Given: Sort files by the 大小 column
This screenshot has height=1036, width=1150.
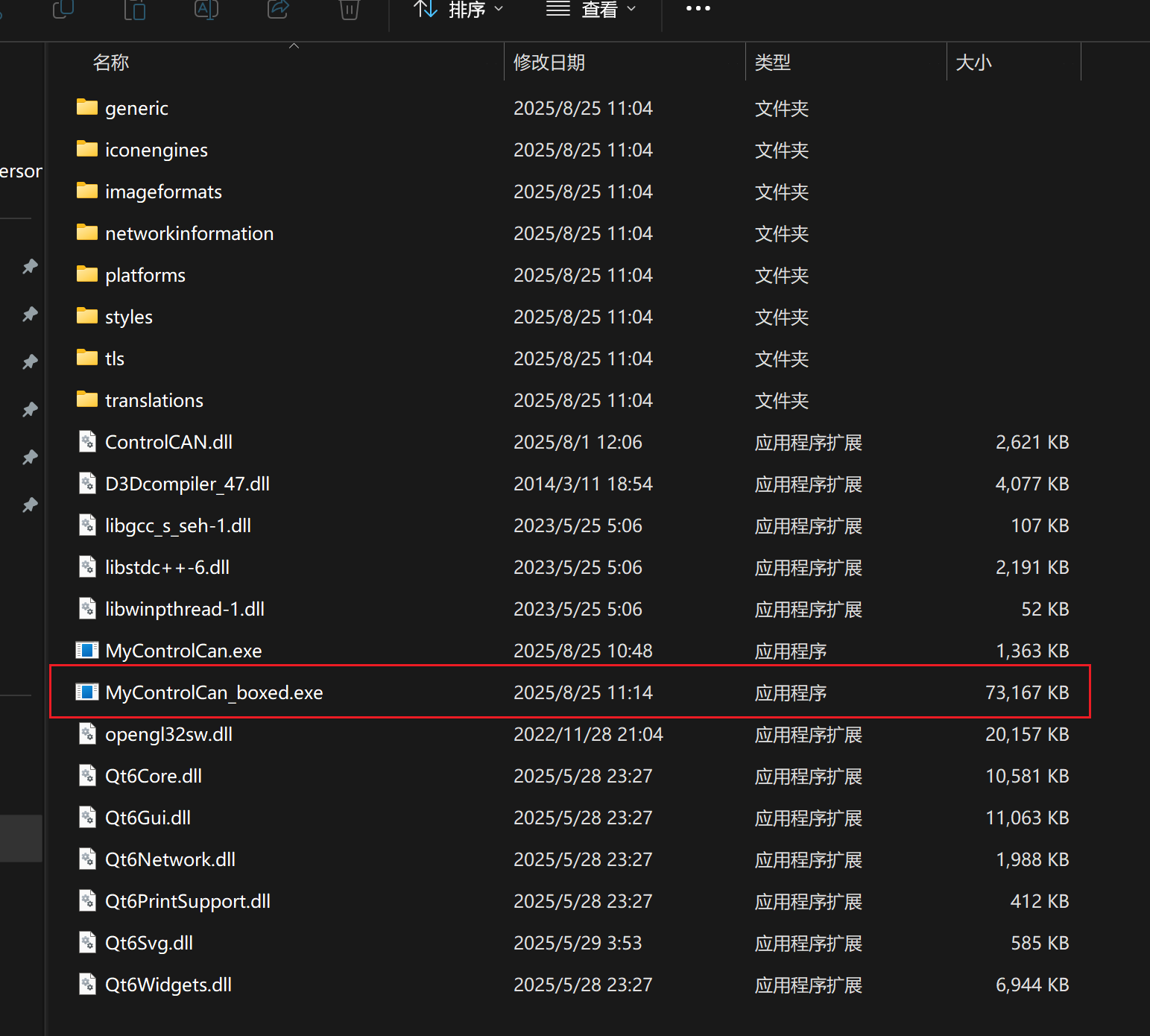Looking at the screenshot, I should coord(974,62).
